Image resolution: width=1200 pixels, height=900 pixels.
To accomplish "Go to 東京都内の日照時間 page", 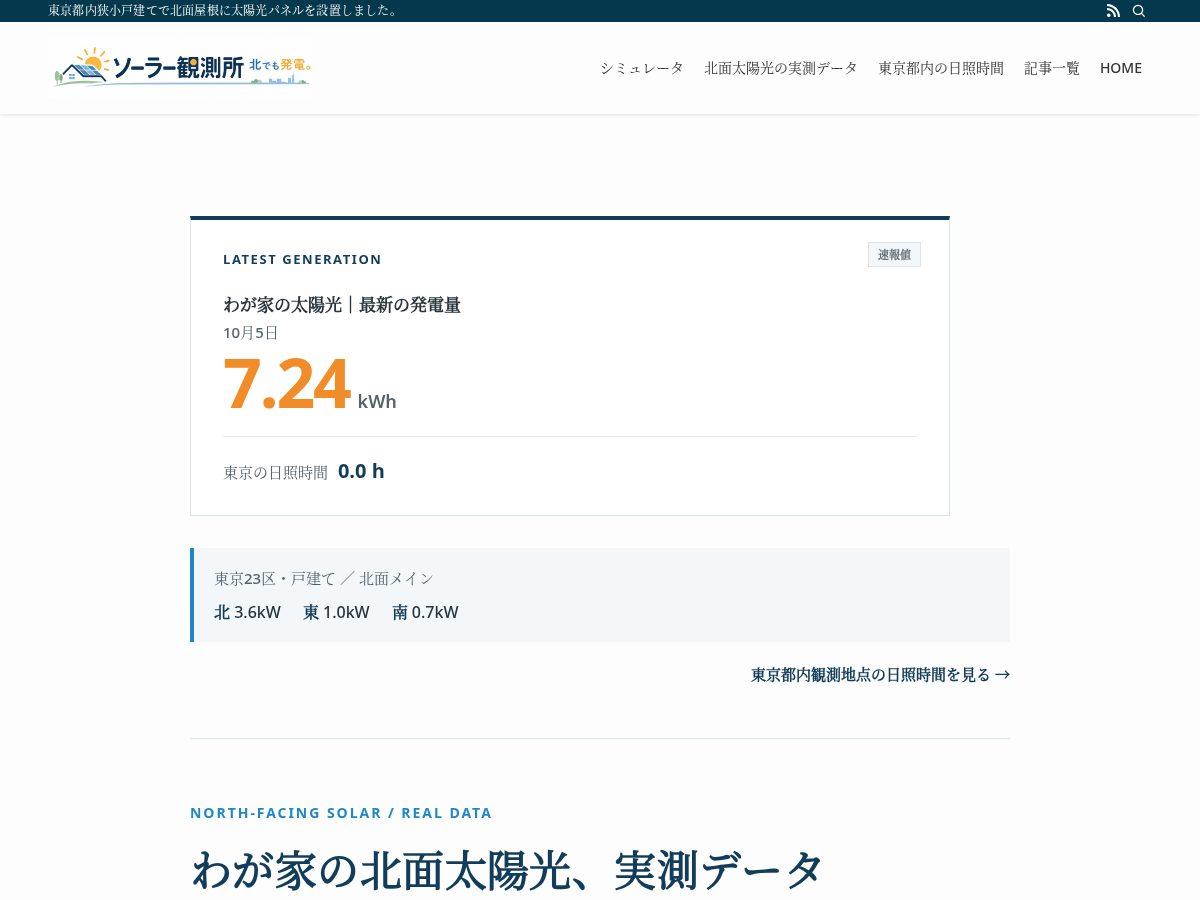I will tap(941, 68).
